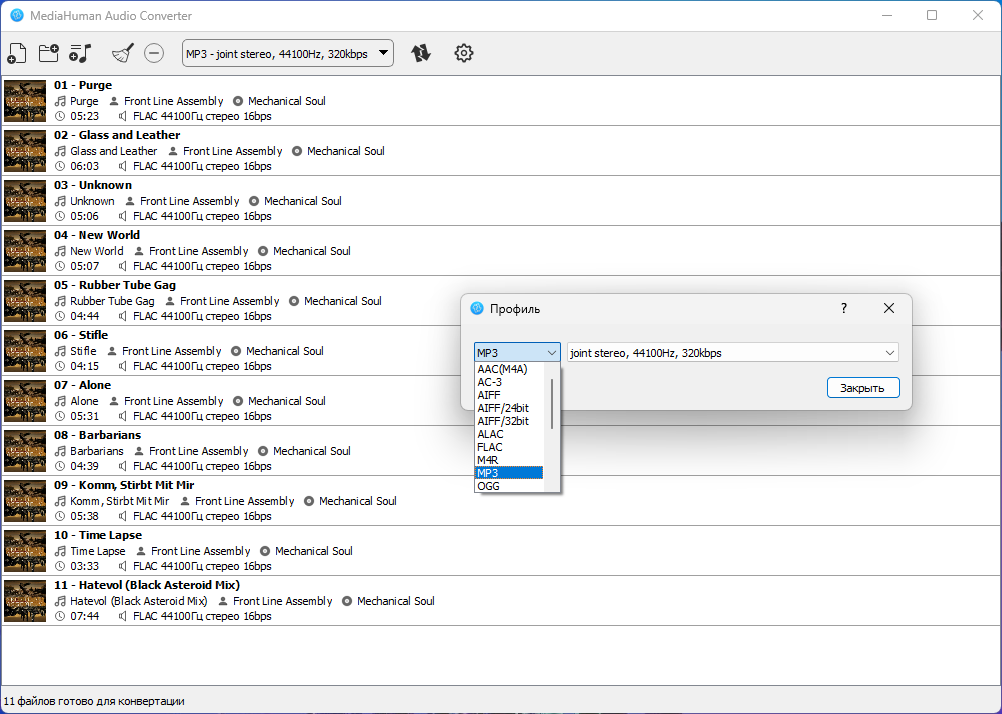Open the joint stereo, 44100Hz, 320kbps dropdown
Image resolution: width=1002 pixels, height=714 pixels.
click(x=732, y=352)
